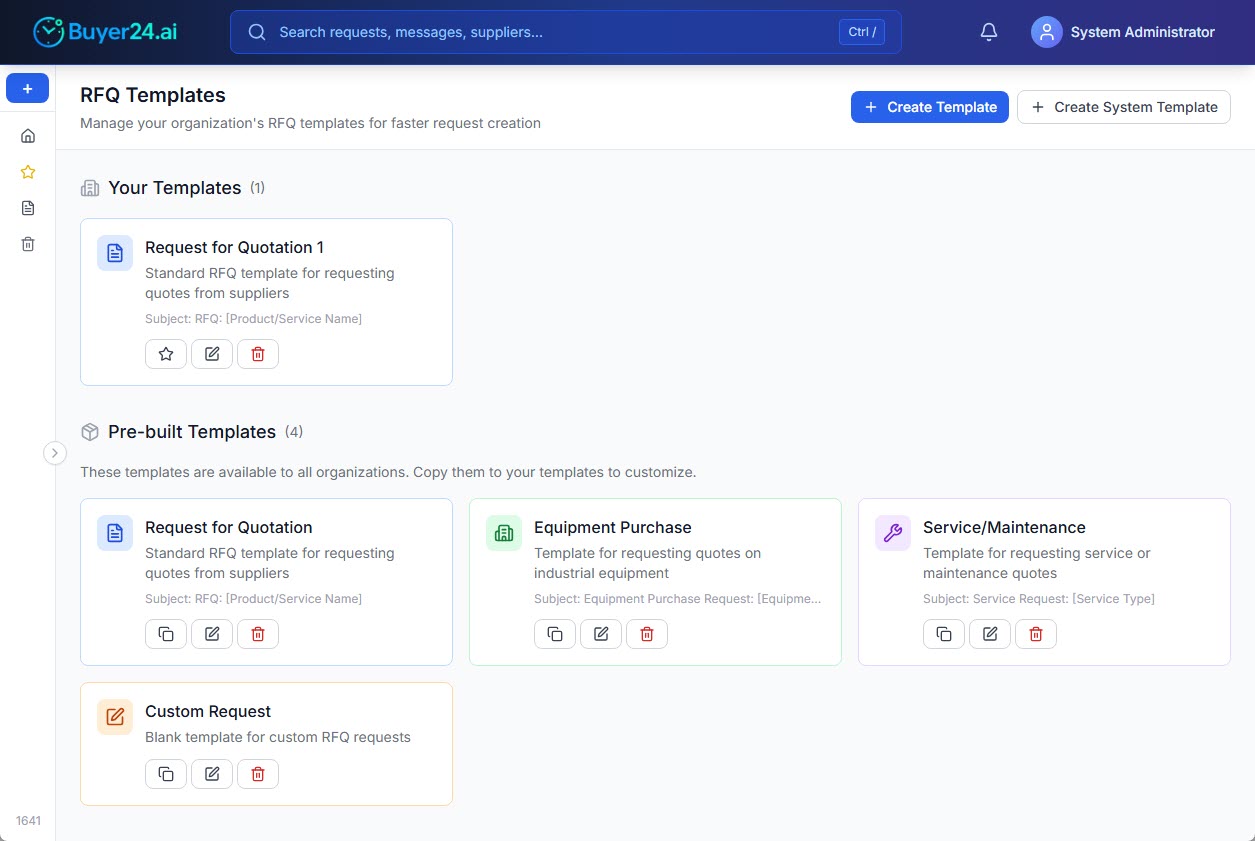The width and height of the screenshot is (1255, 841).
Task: Expand the collapsed sidebar with the chevron
Action: [x=55, y=452]
